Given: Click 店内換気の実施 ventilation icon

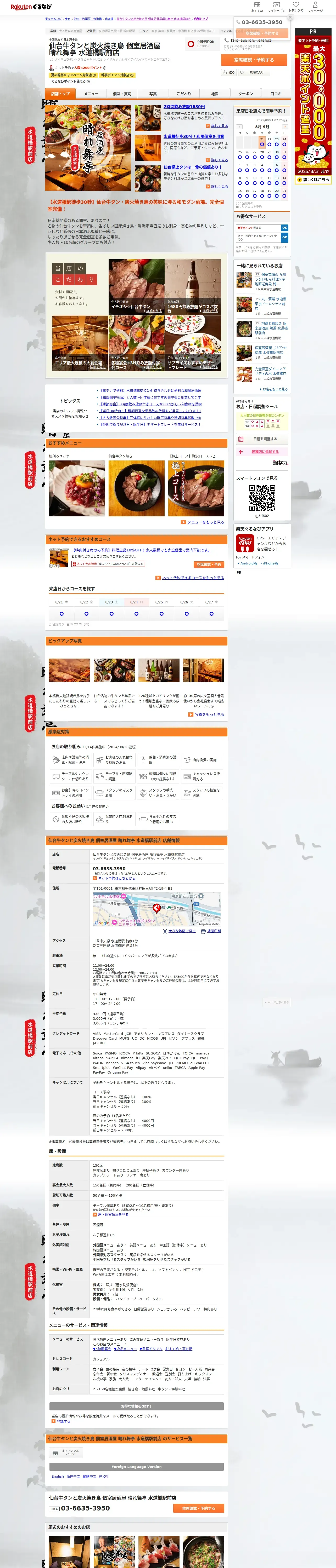Looking at the screenshot, I should coord(187,760).
